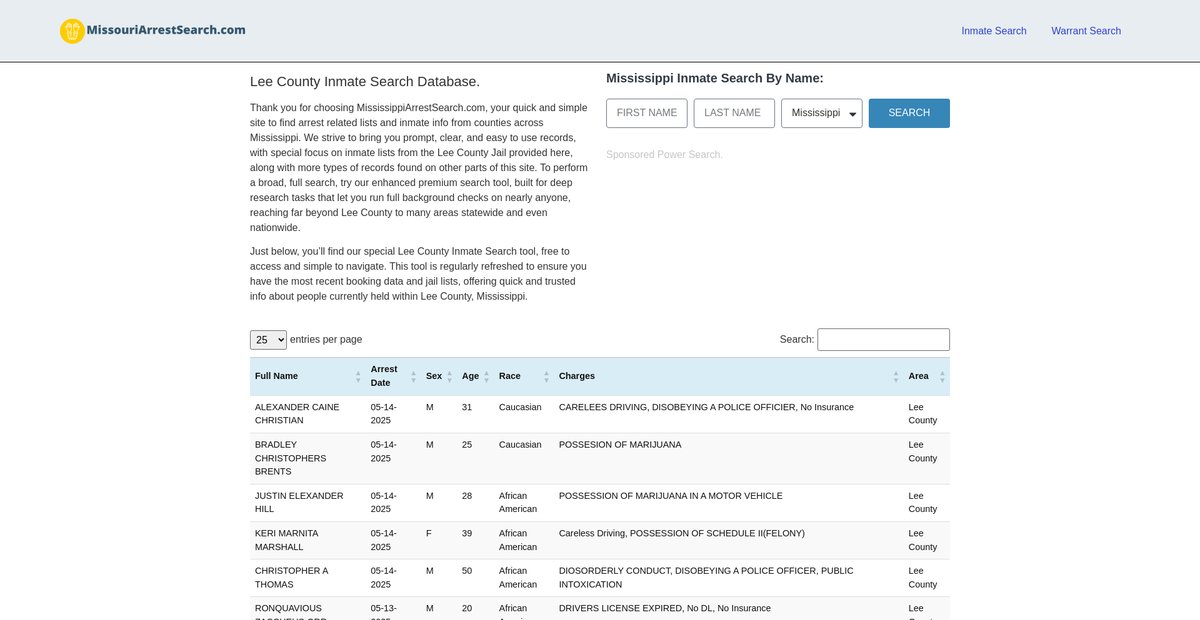Focus the LAST NAME input field
This screenshot has width=1200, height=620.
[734, 113]
